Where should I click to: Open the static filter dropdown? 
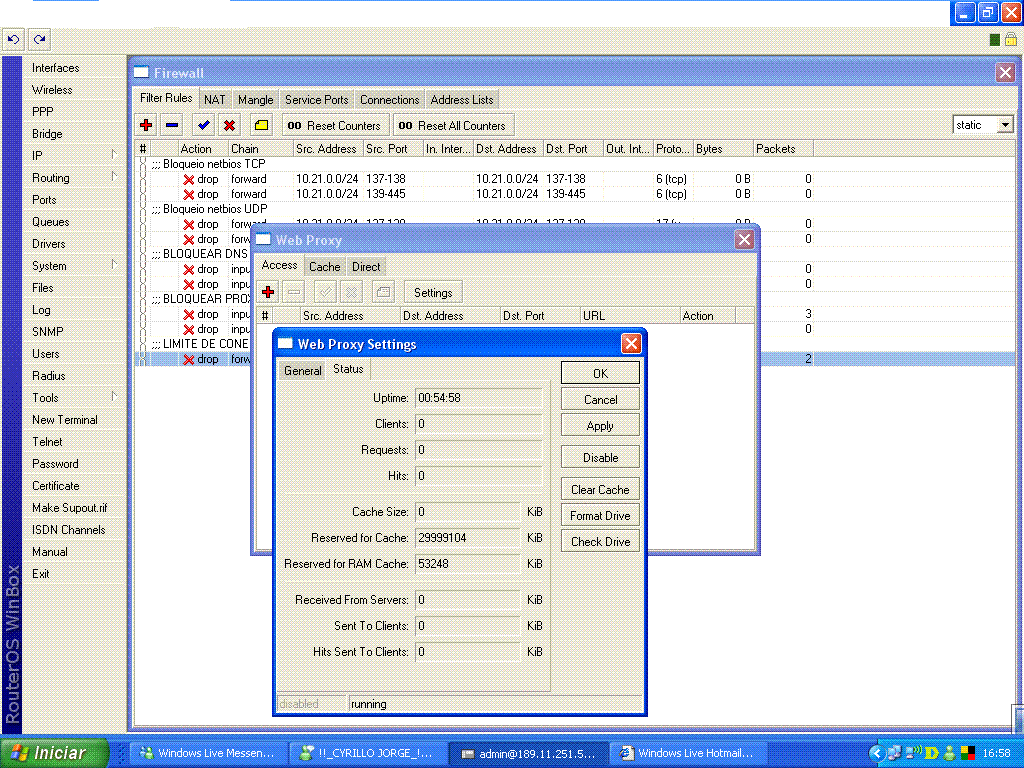coord(1006,125)
